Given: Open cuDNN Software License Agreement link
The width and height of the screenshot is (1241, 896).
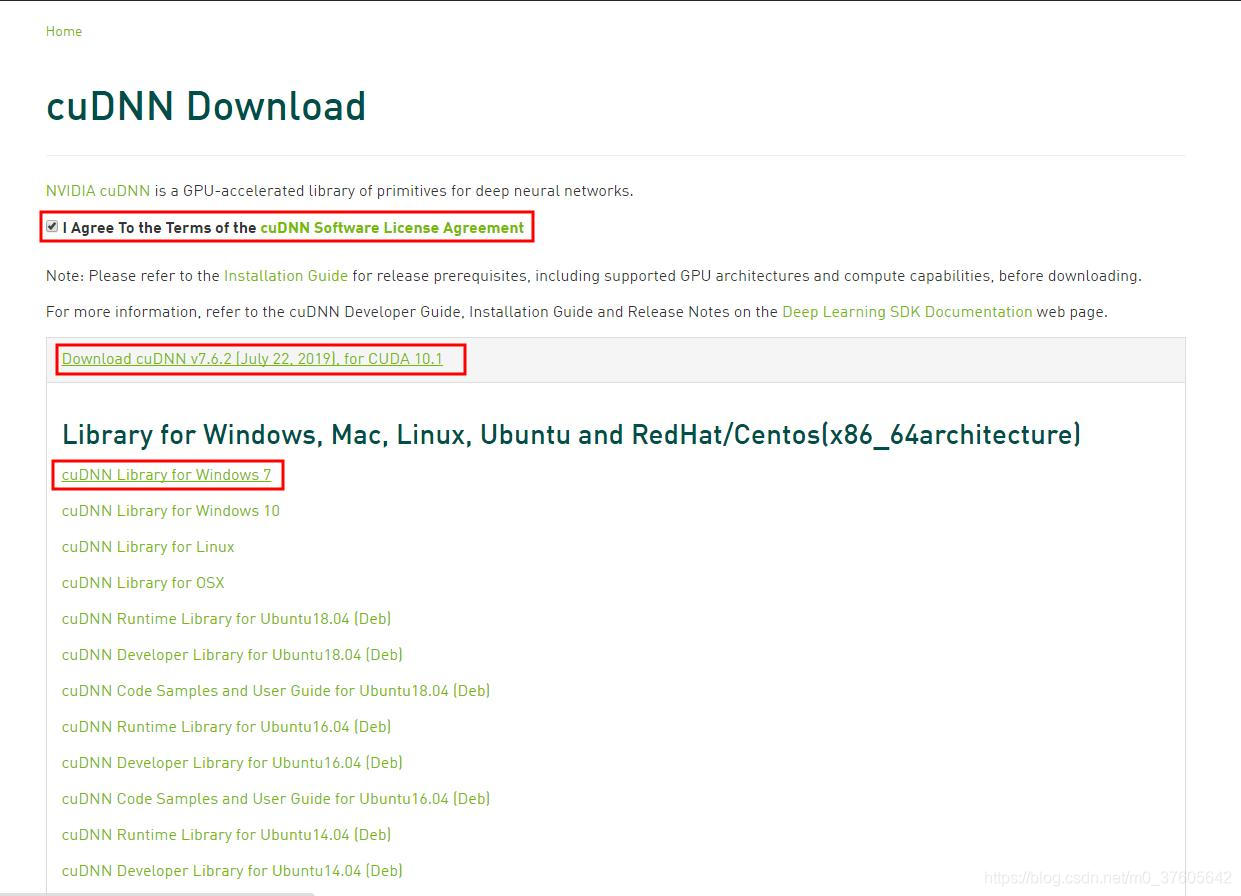Looking at the screenshot, I should point(392,228).
